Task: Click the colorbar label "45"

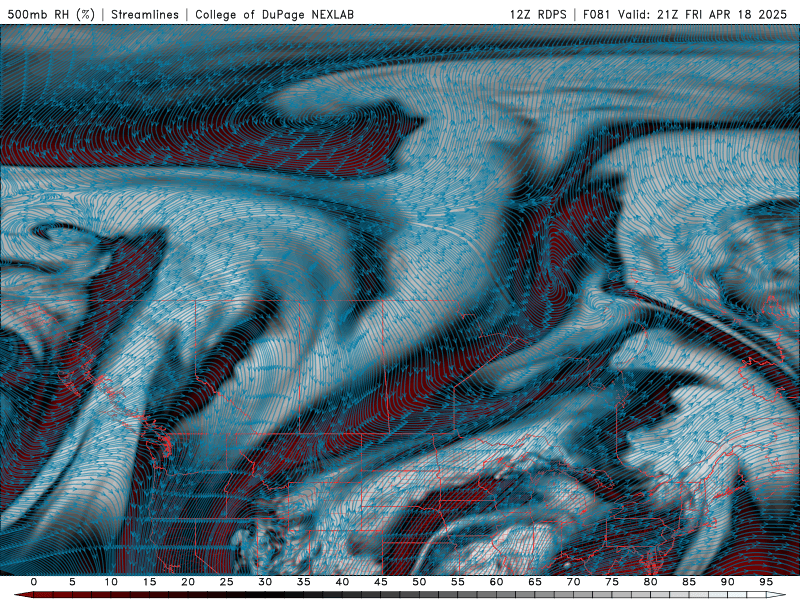Action: 381,582
